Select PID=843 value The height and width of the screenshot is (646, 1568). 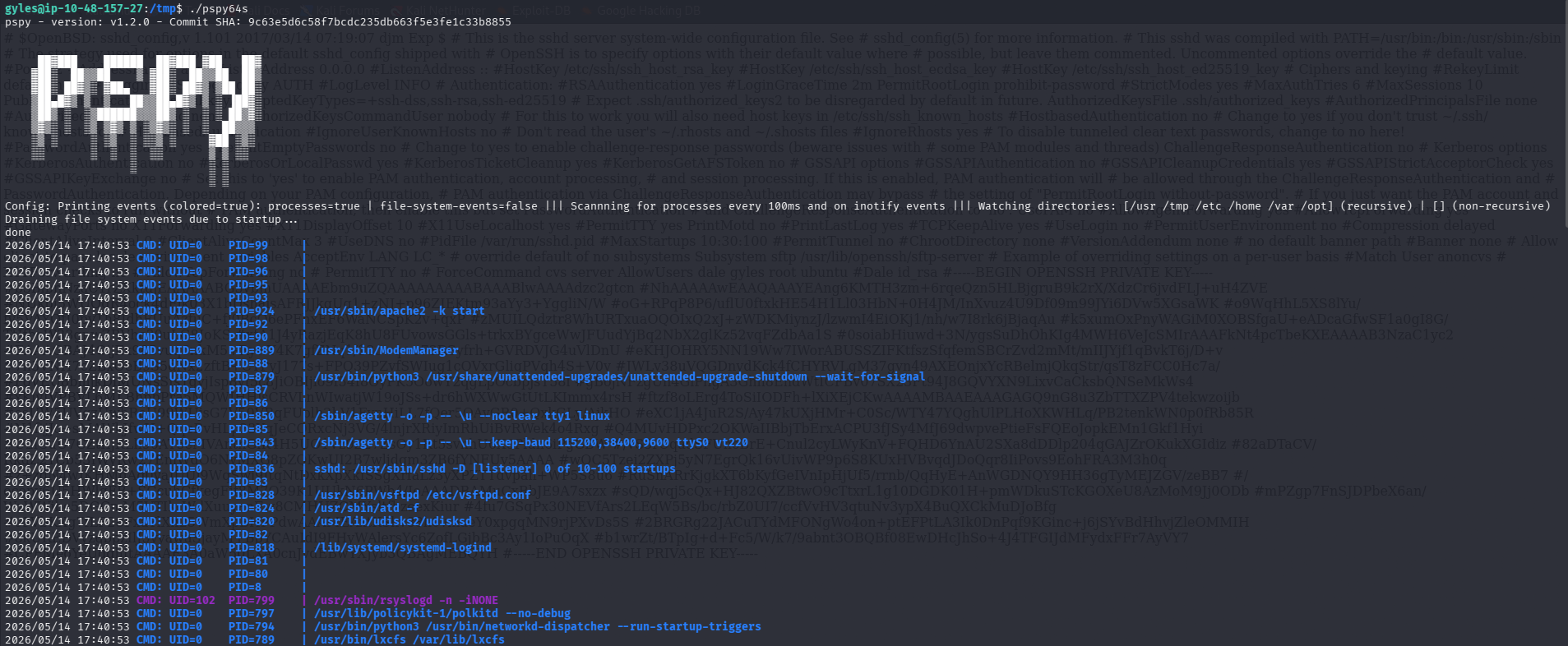pyautogui.click(x=252, y=443)
